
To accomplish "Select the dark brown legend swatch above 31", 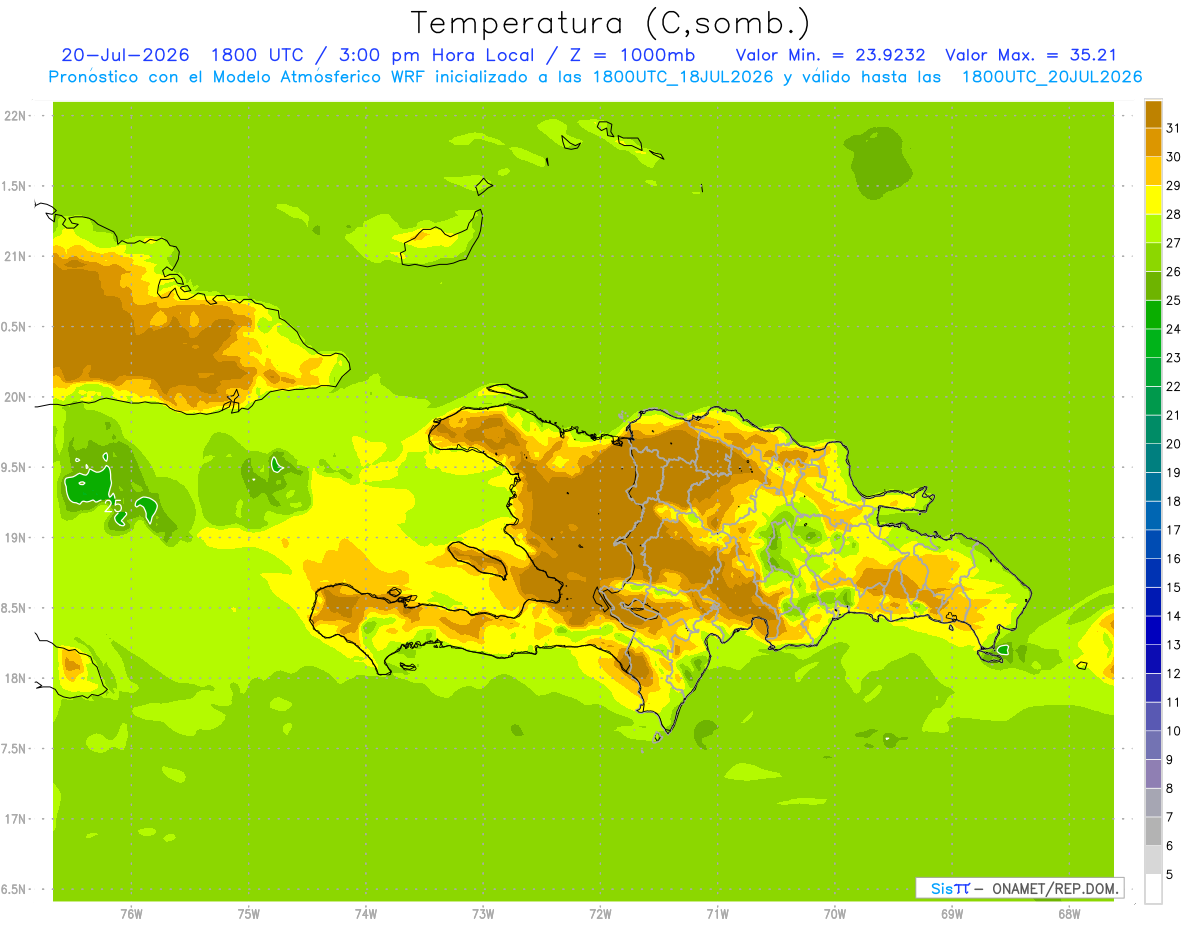I will tap(1153, 114).
